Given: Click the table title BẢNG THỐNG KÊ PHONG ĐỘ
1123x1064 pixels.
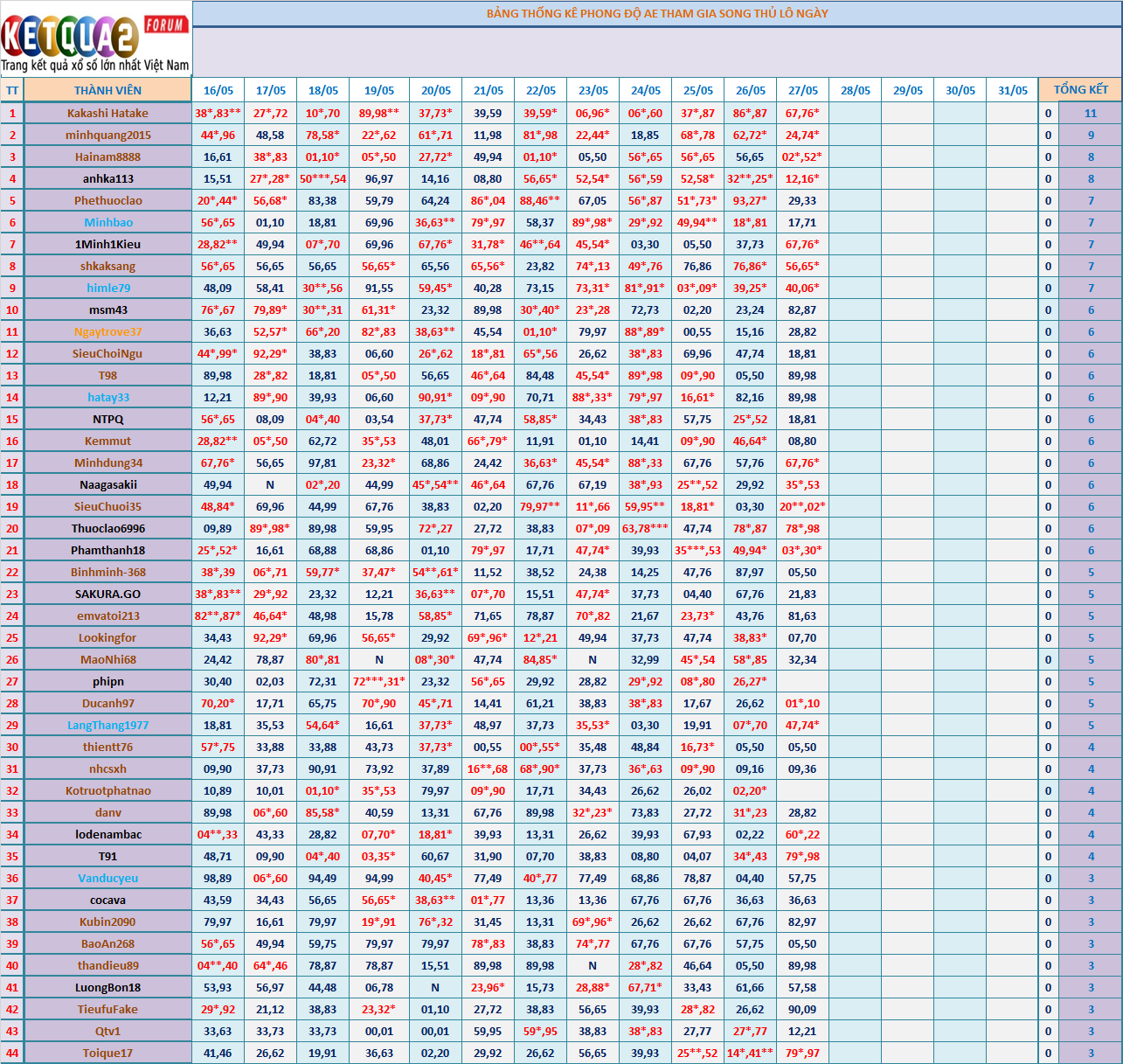Looking at the screenshot, I should (x=657, y=13).
